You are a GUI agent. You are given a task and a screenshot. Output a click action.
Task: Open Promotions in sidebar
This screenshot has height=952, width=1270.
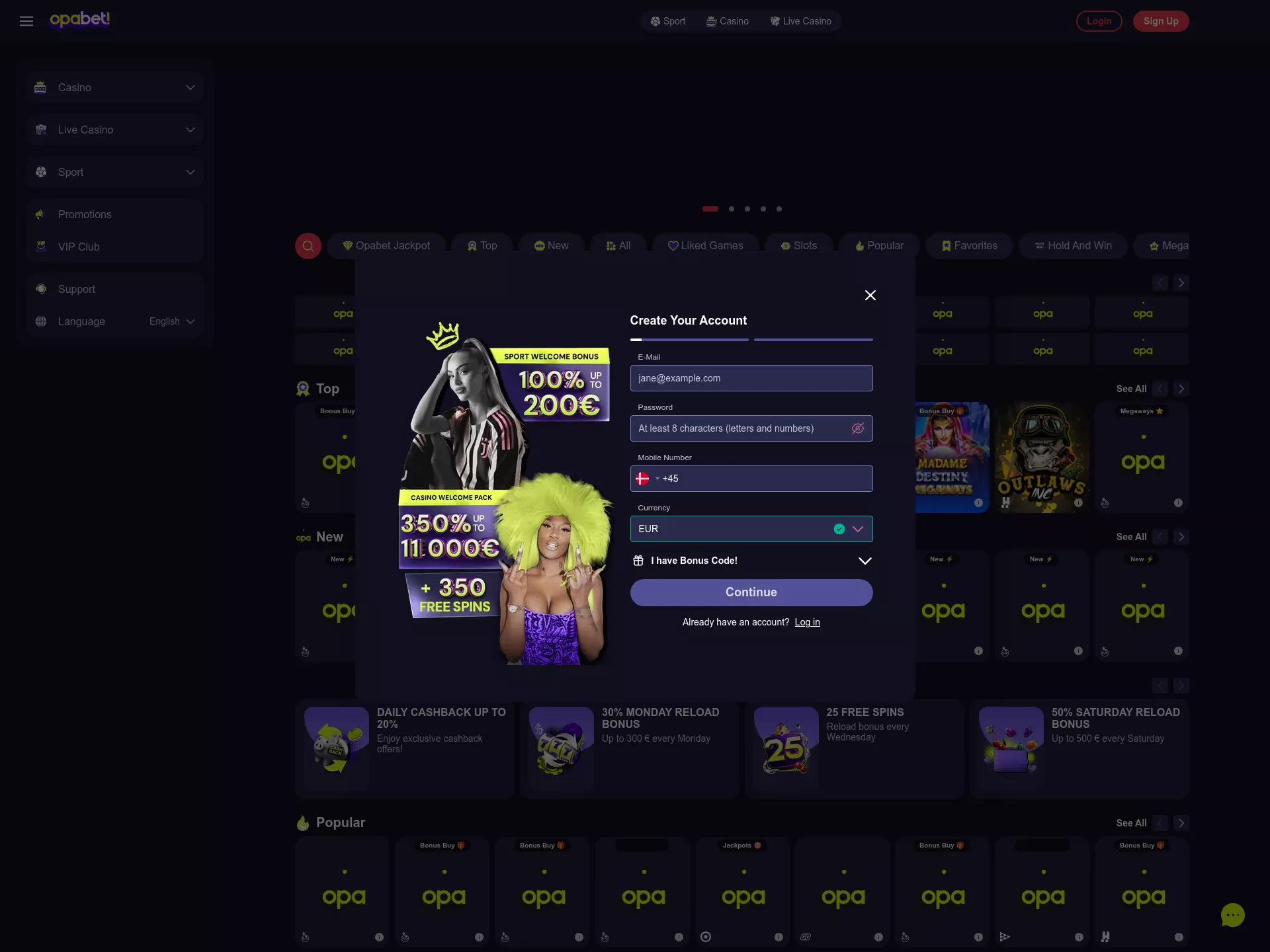coord(115,214)
